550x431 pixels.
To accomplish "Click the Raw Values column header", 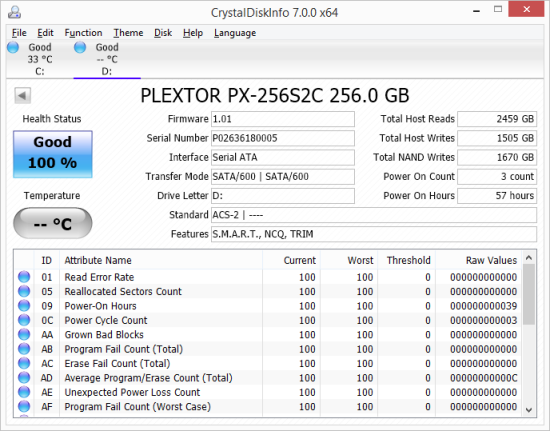I will coord(479,260).
